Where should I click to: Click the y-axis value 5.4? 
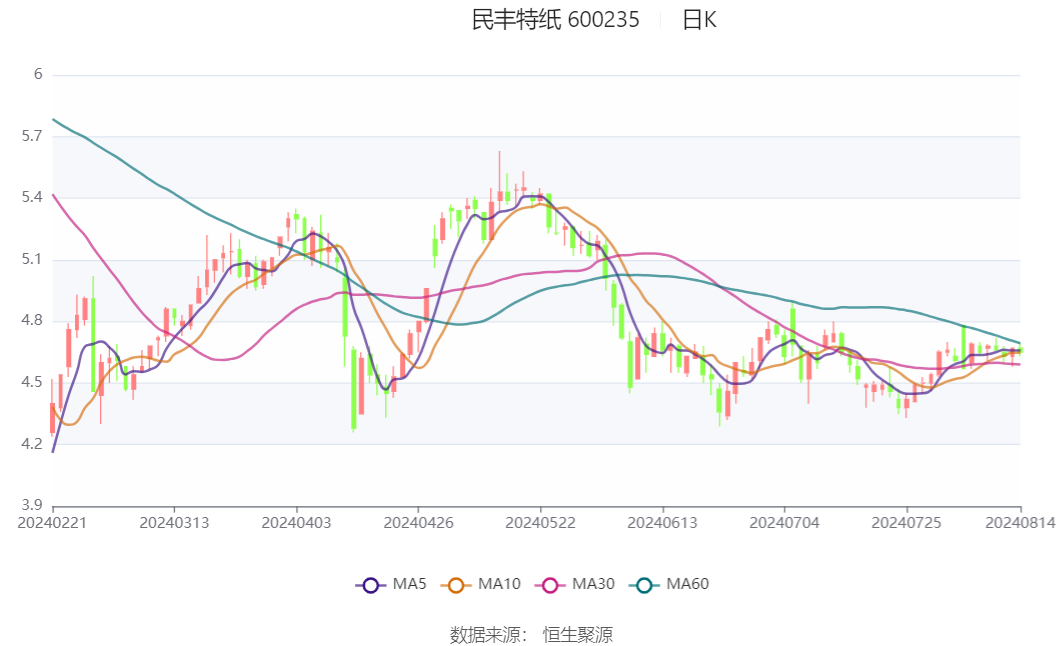[32, 198]
